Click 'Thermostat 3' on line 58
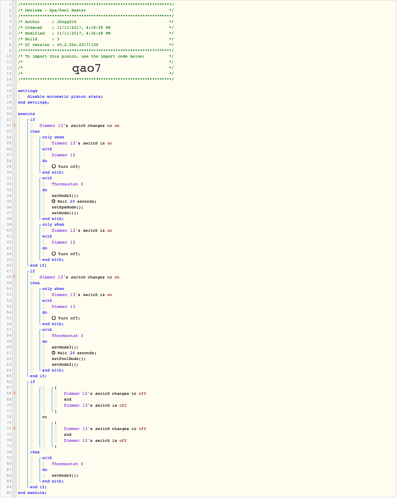This screenshot has width=398, height=500. (x=67, y=336)
